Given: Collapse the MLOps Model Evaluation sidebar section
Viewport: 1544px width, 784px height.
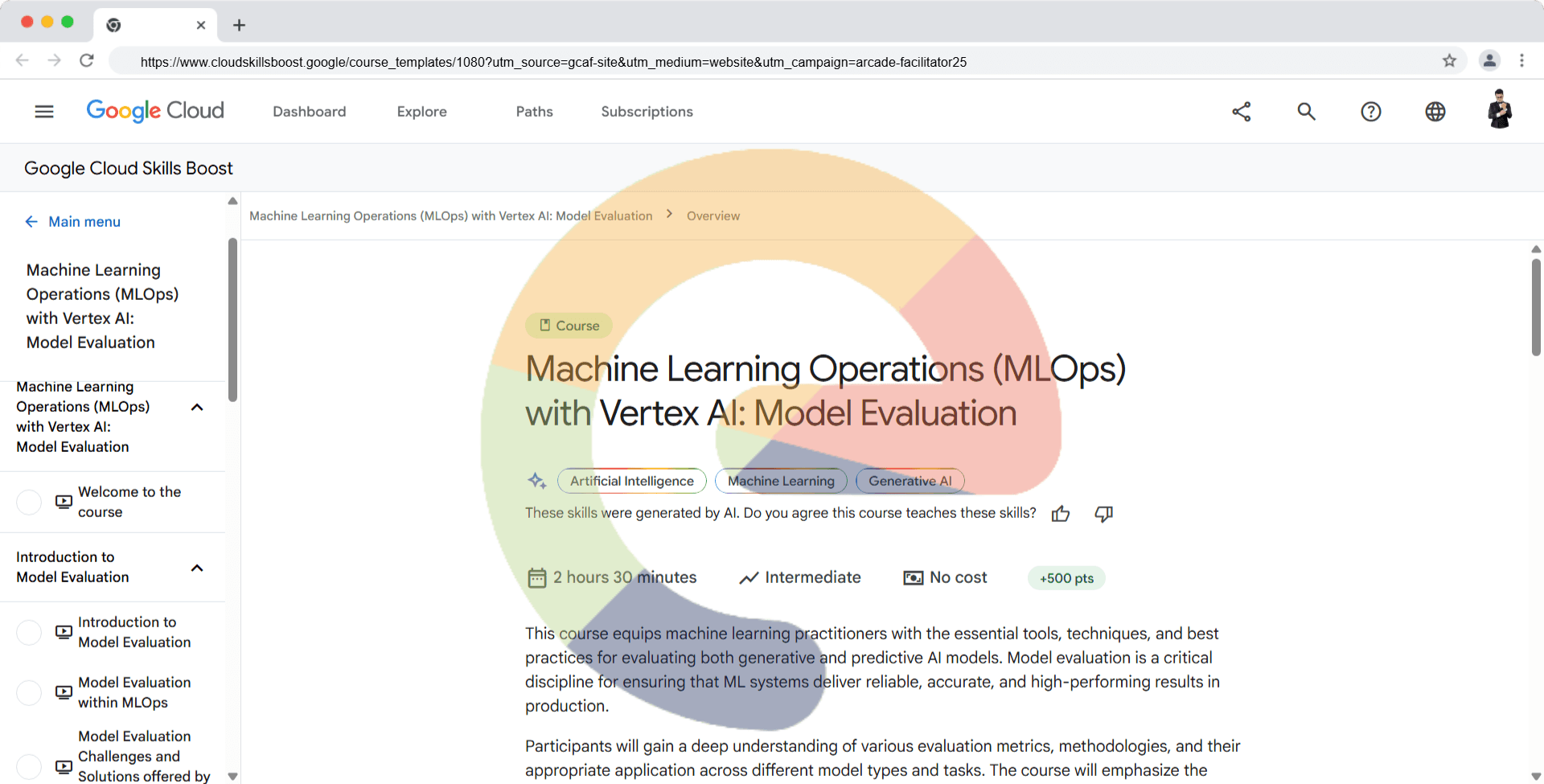Looking at the screenshot, I should [197, 407].
